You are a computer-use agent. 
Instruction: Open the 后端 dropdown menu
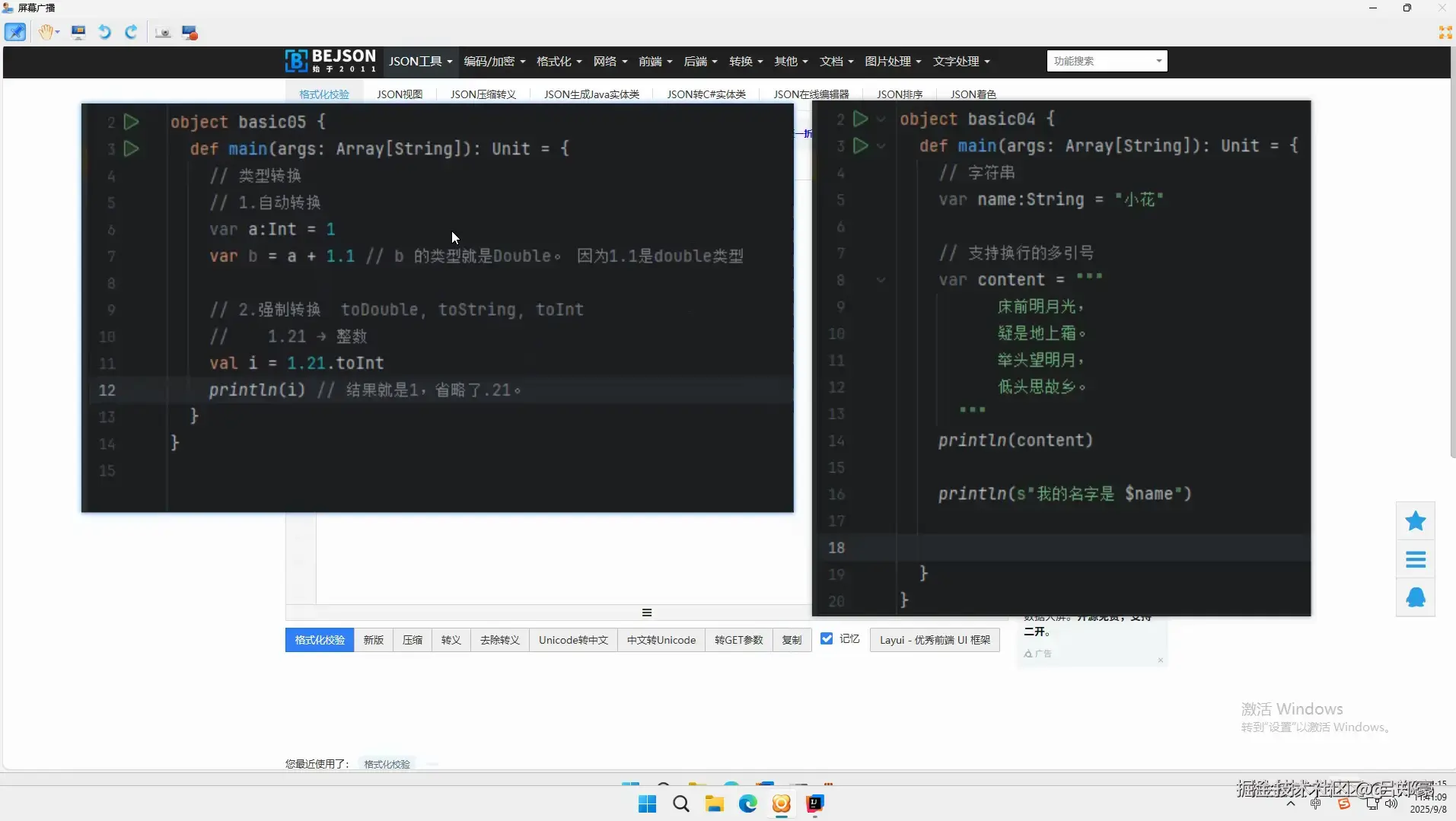tap(700, 62)
